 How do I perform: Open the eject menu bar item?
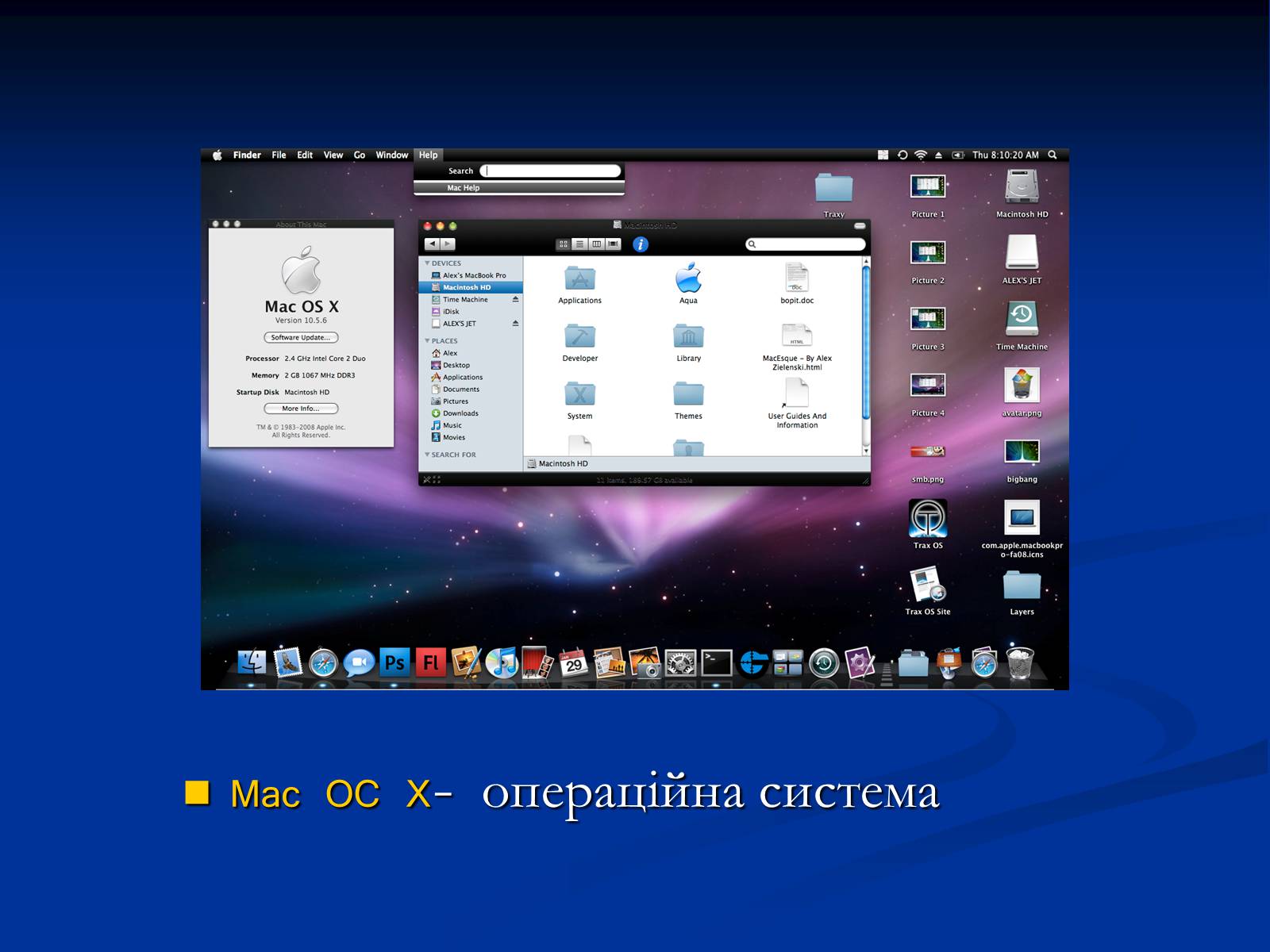[938, 155]
